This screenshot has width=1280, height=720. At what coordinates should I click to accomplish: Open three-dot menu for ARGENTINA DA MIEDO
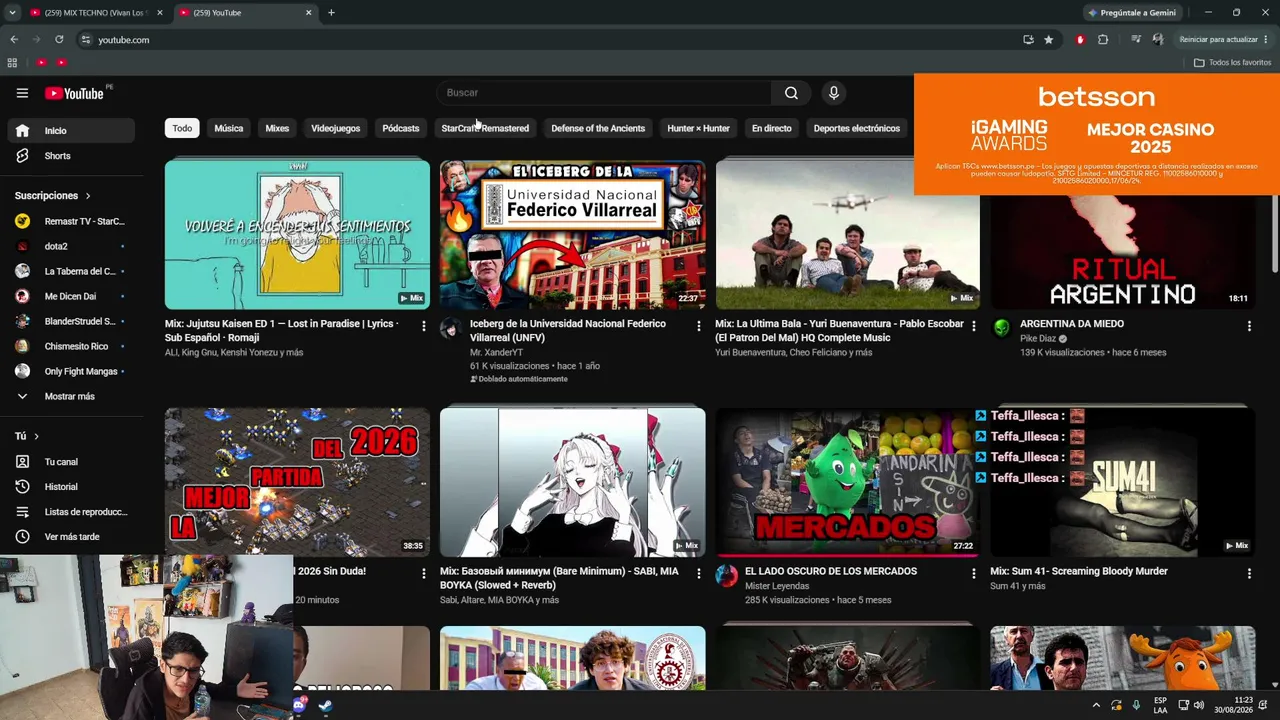click(x=1249, y=326)
